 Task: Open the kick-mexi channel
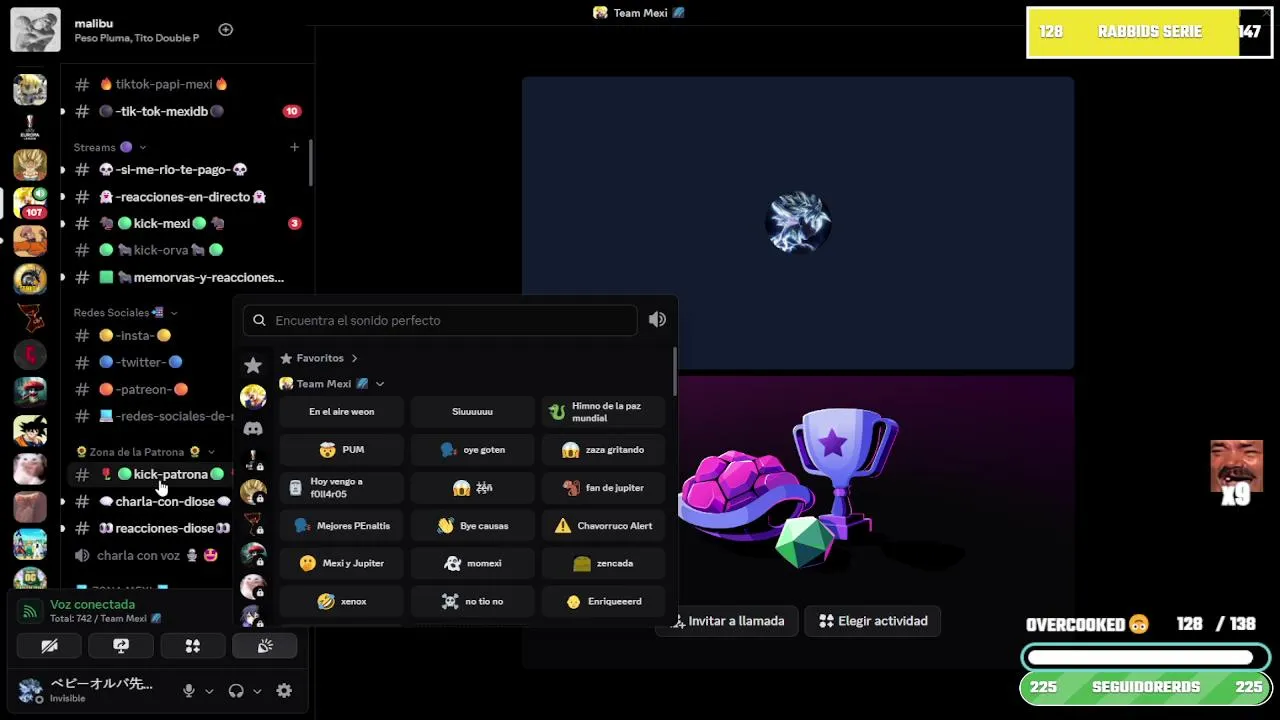[186, 223]
